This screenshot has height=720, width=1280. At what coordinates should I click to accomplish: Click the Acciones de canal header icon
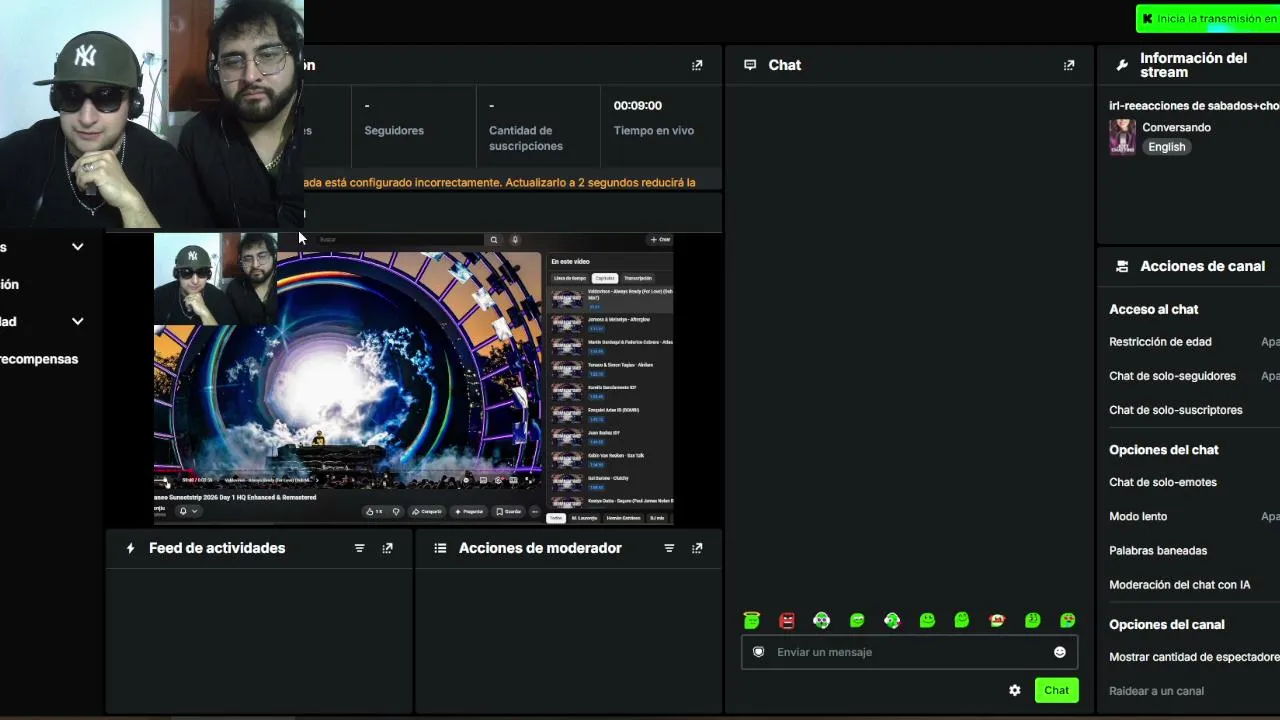(x=1122, y=266)
